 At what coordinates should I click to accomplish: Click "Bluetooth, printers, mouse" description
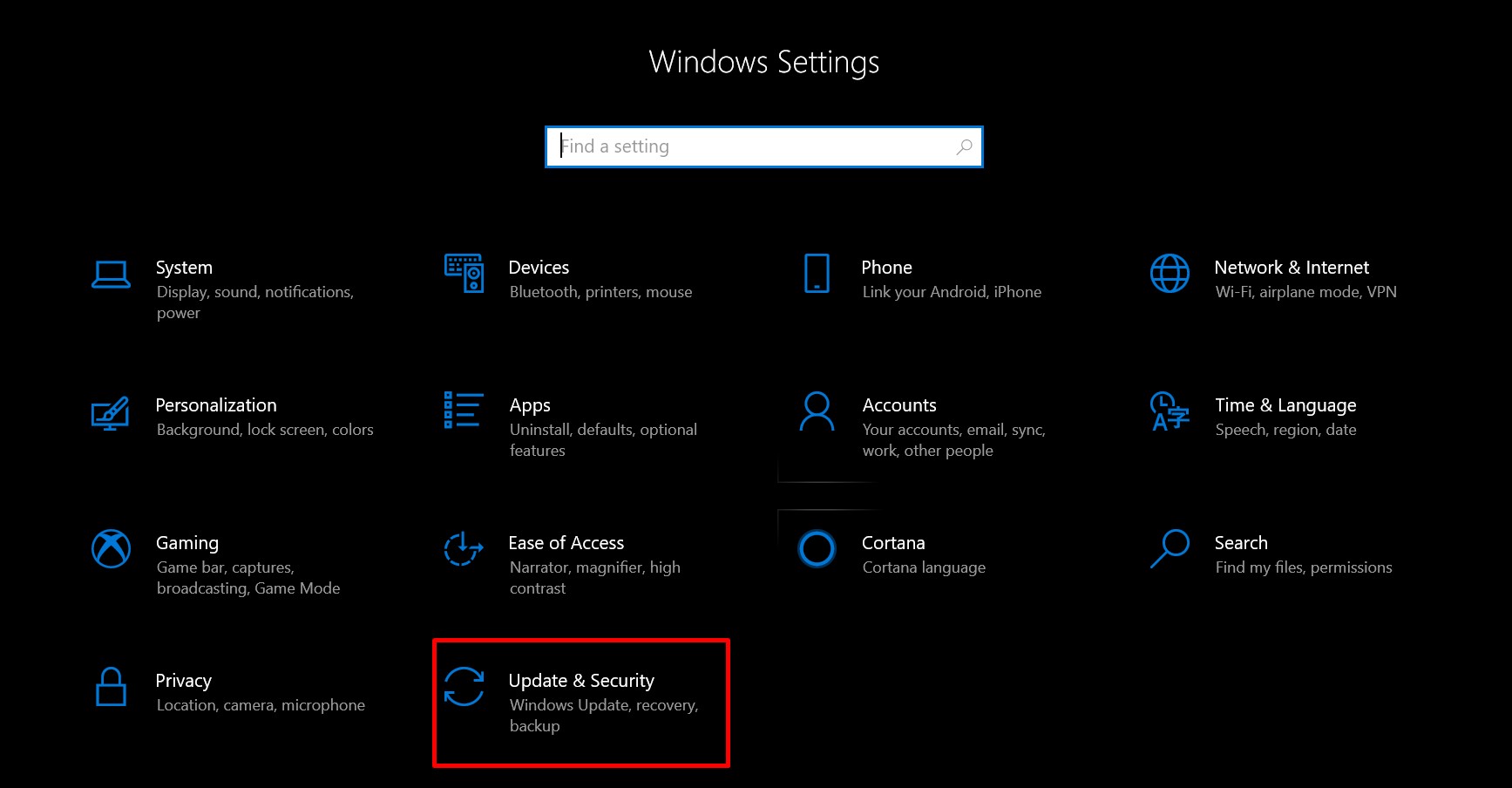click(601, 292)
